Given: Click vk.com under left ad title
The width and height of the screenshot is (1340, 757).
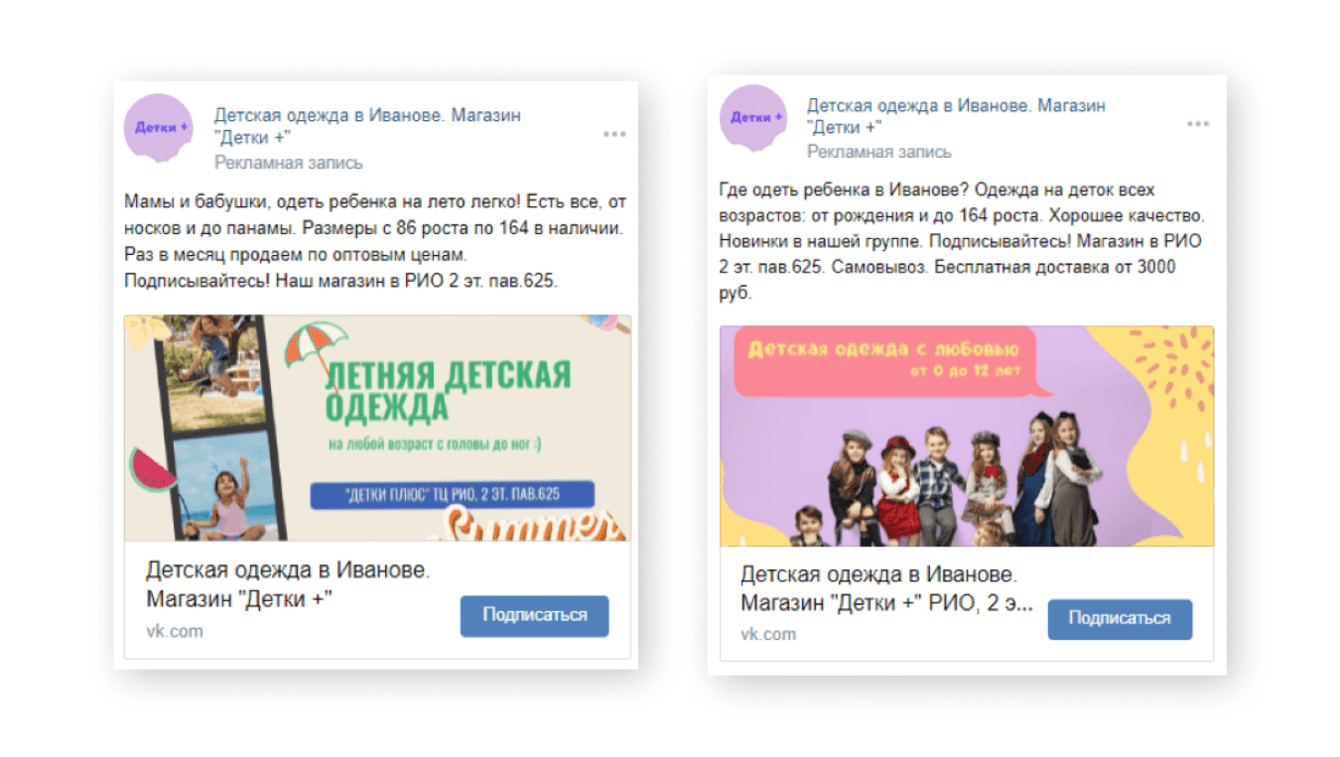Looking at the screenshot, I should coord(174,631).
